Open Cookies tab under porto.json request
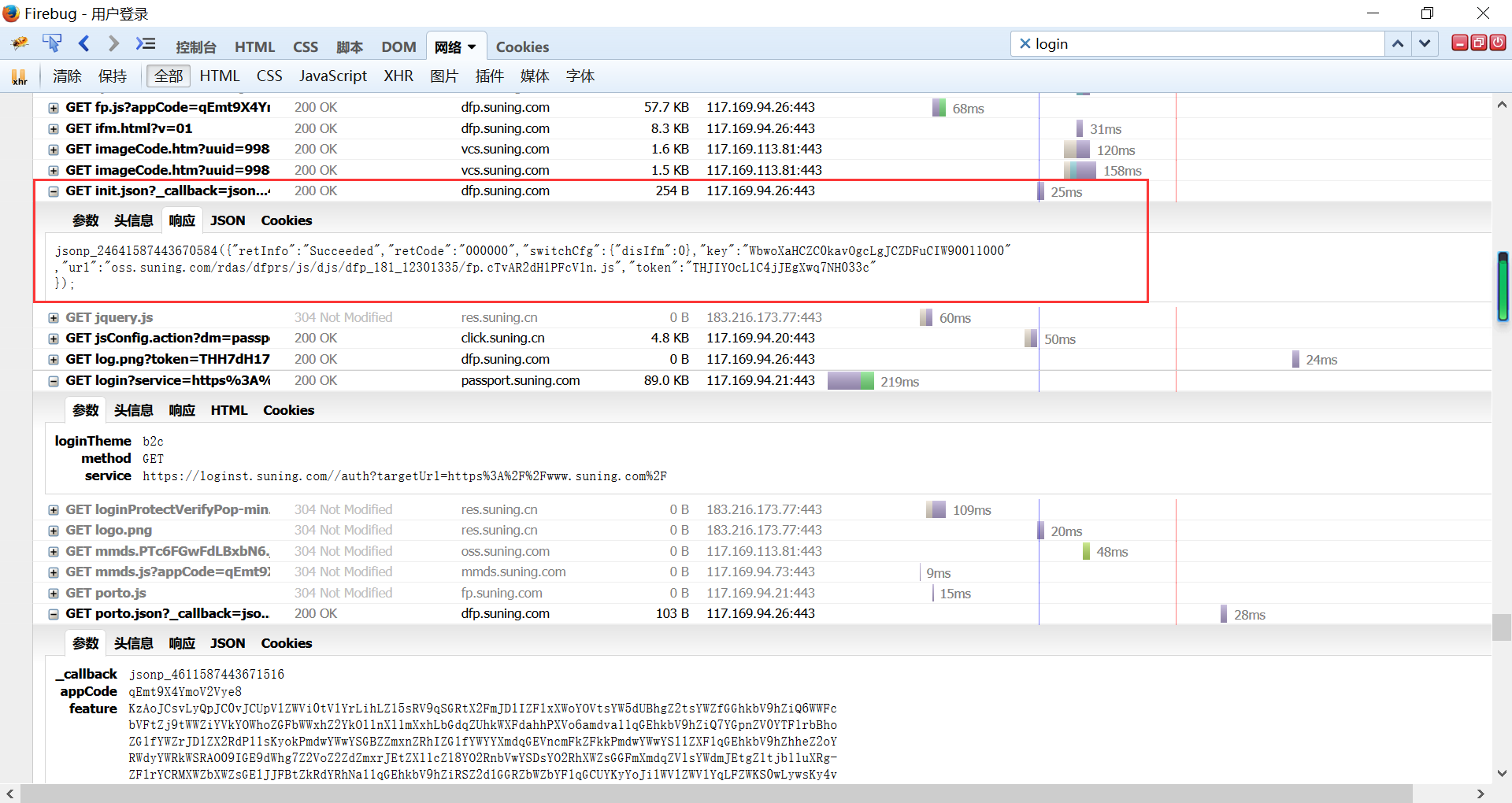The height and width of the screenshot is (803, 1512). 287,643
